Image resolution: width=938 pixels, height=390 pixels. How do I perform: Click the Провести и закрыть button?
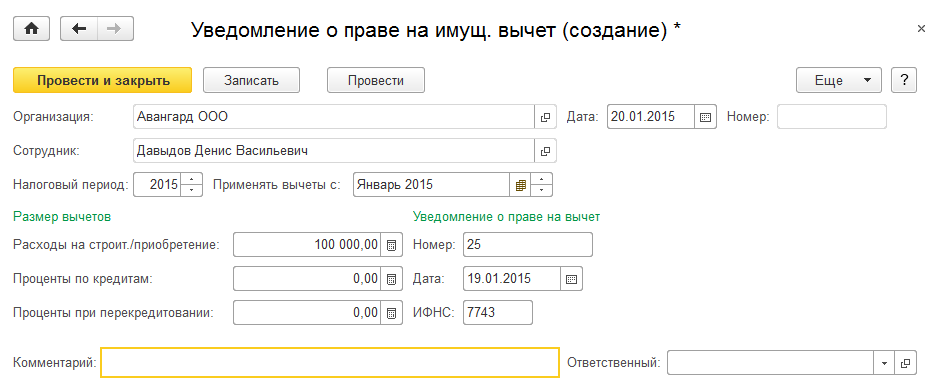[x=102, y=80]
